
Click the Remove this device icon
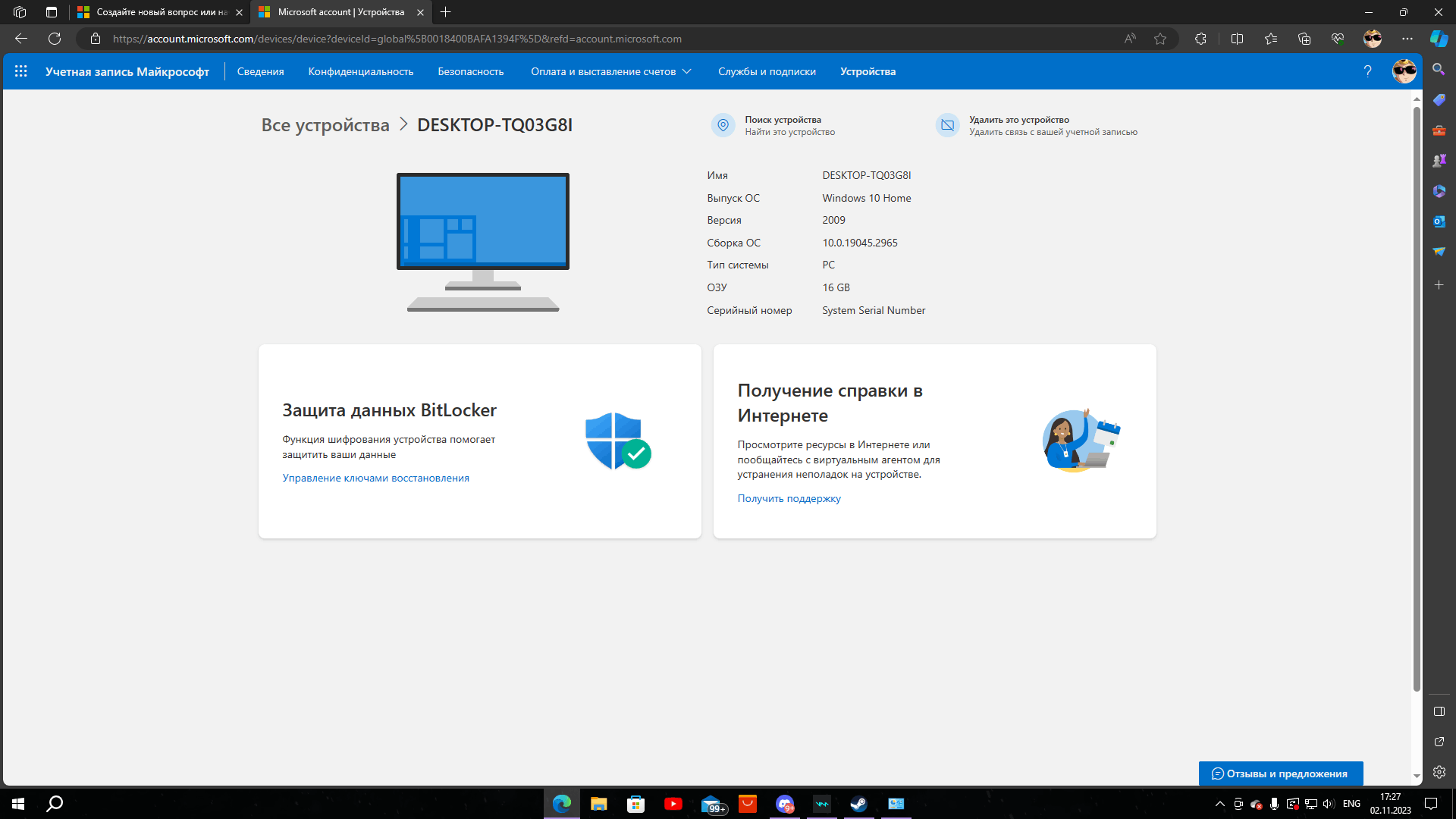[x=947, y=125]
